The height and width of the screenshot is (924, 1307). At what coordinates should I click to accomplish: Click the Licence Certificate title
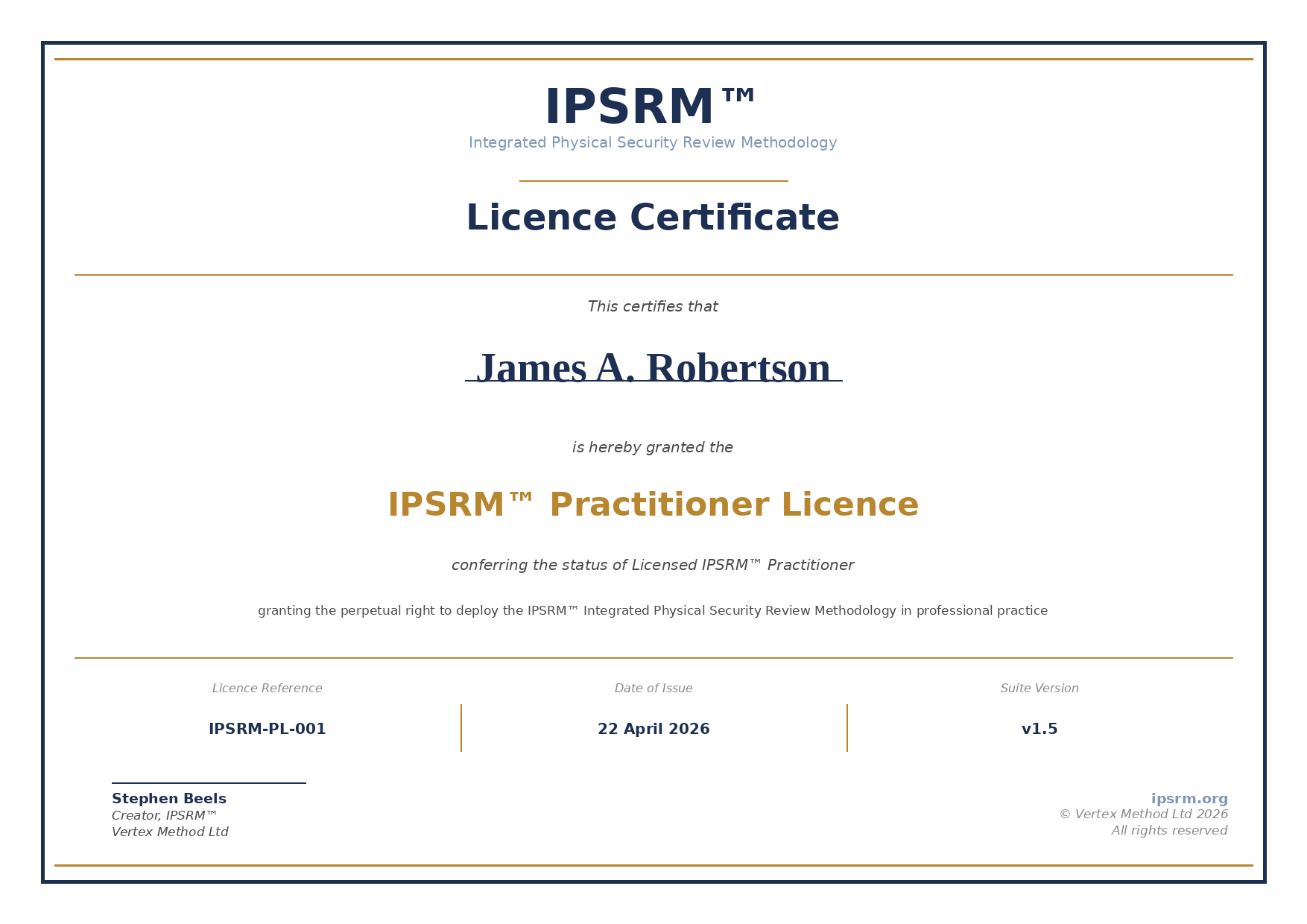(x=653, y=218)
